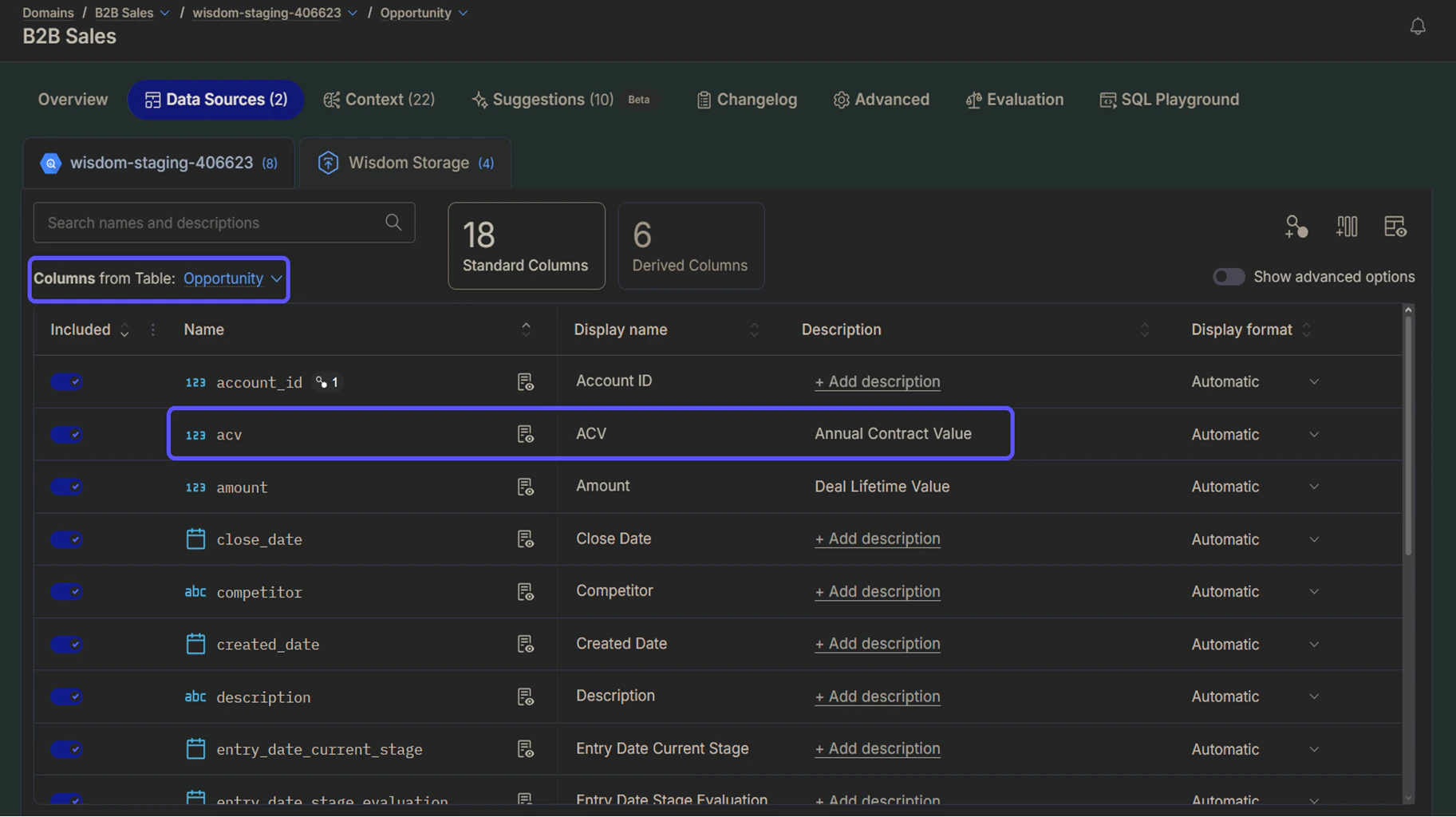This screenshot has height=817, width=1456.
Task: Open the Changelog tab
Action: coord(747,100)
